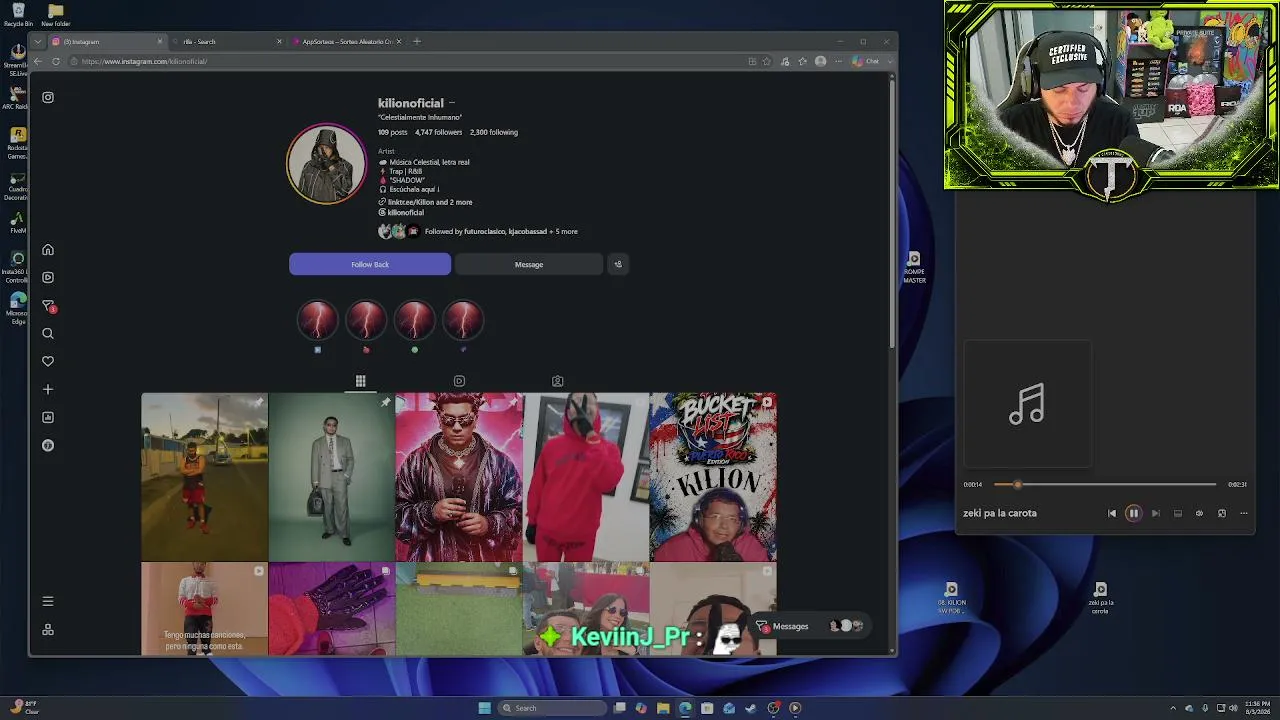The height and width of the screenshot is (720, 1280).
Task: Open media player more options menu
Action: point(1244,513)
